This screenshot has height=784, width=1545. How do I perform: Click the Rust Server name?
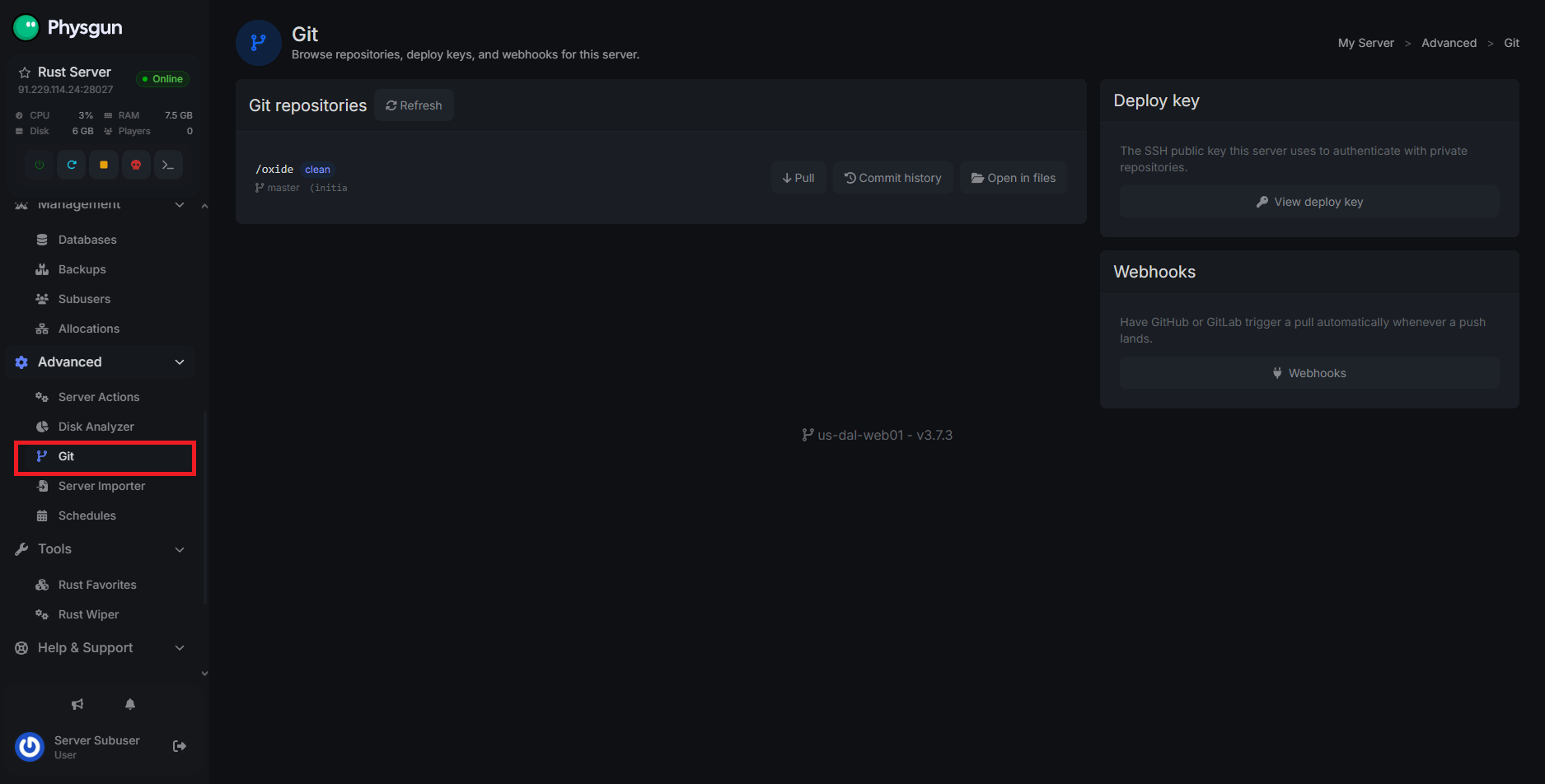click(x=74, y=72)
